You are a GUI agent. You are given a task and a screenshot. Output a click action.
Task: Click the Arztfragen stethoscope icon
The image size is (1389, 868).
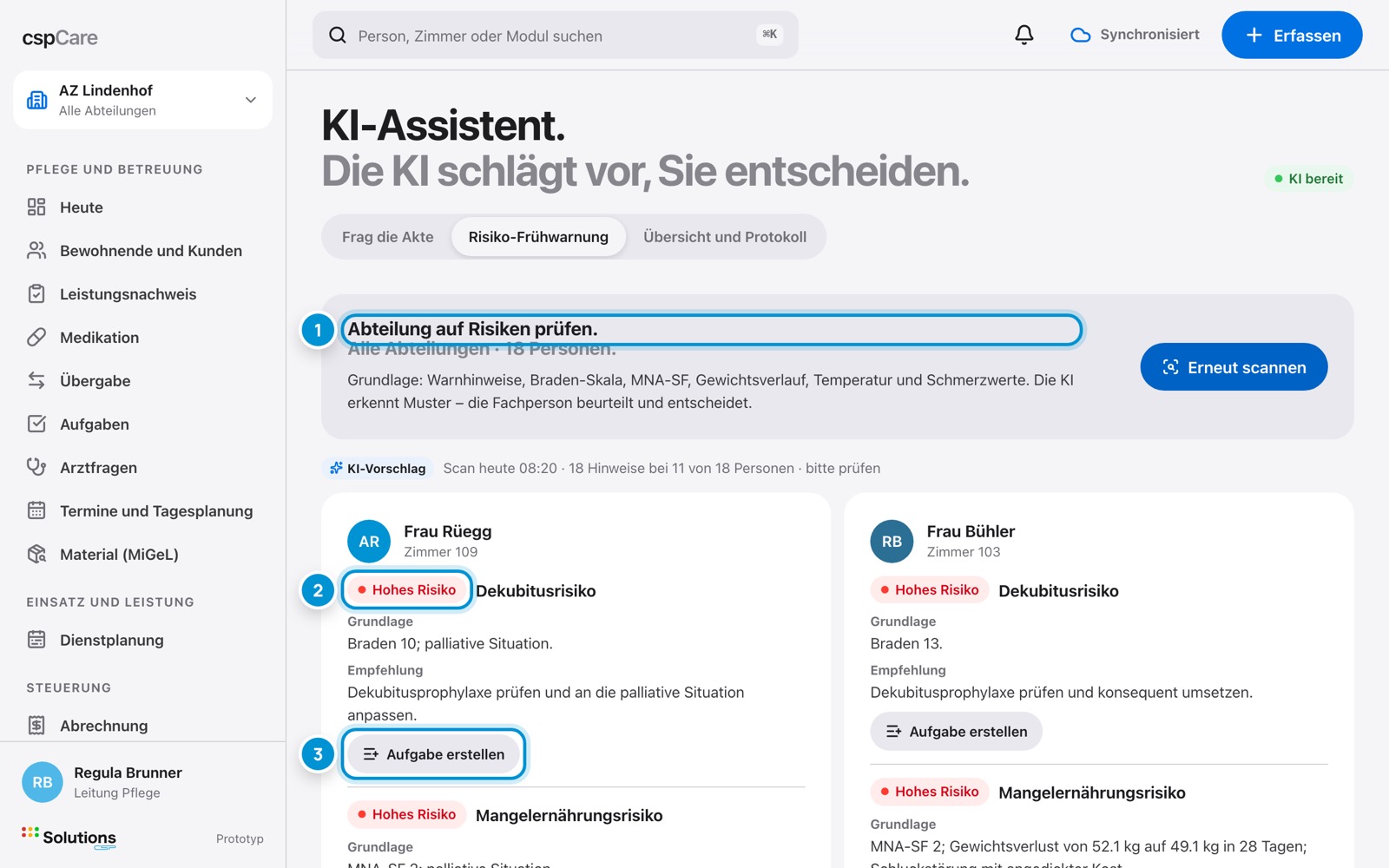36,467
